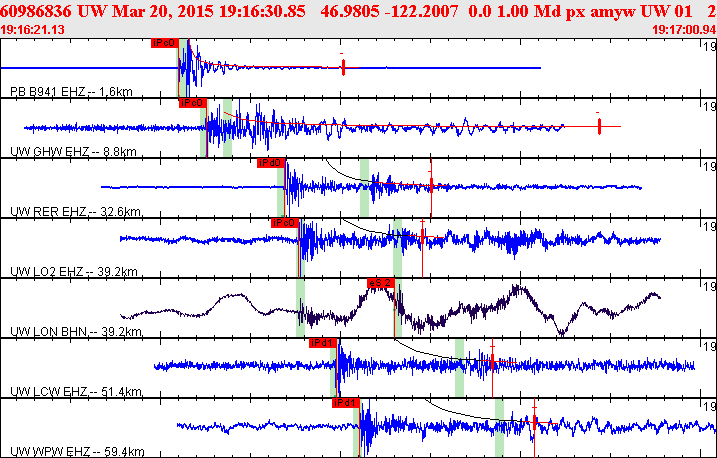Click the origin time '19:16:30.85' in header
Viewport: 717px width, 458px height.
coord(262,11)
